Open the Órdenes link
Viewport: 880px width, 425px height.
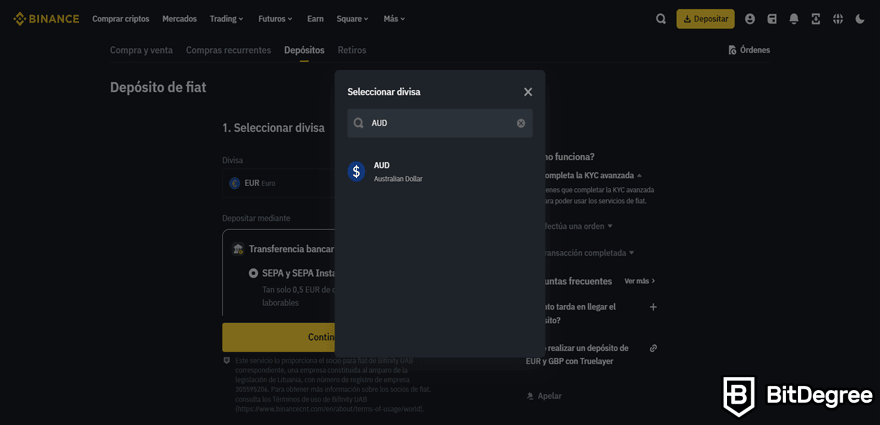(x=749, y=50)
